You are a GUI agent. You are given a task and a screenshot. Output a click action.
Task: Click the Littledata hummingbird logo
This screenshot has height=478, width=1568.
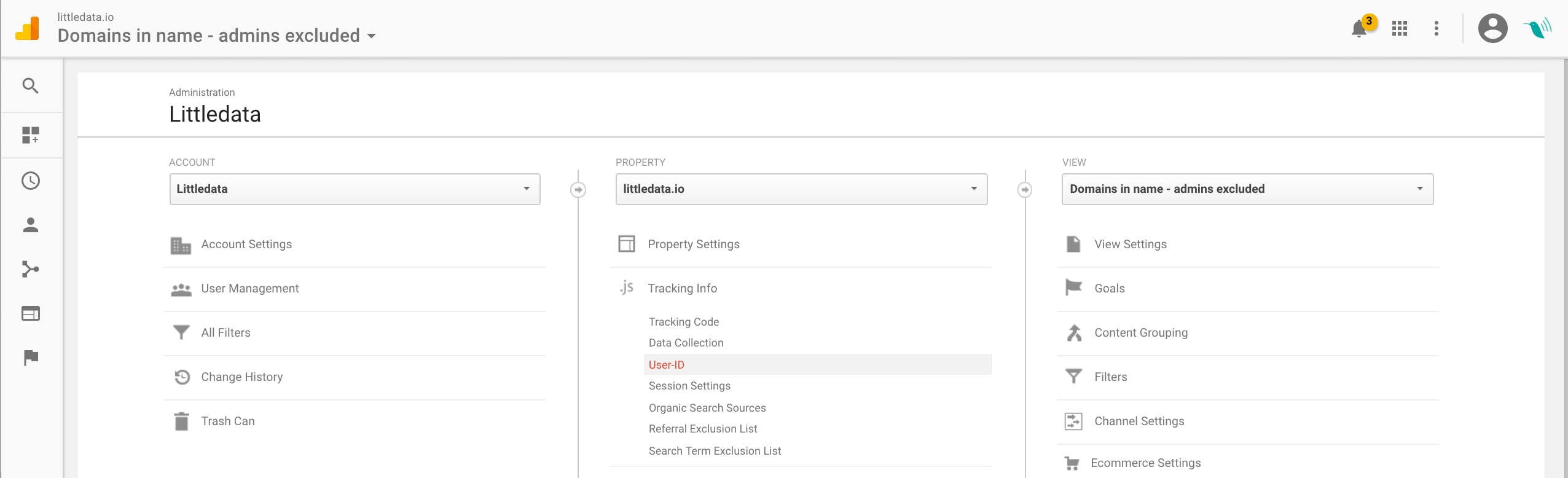(x=1538, y=28)
